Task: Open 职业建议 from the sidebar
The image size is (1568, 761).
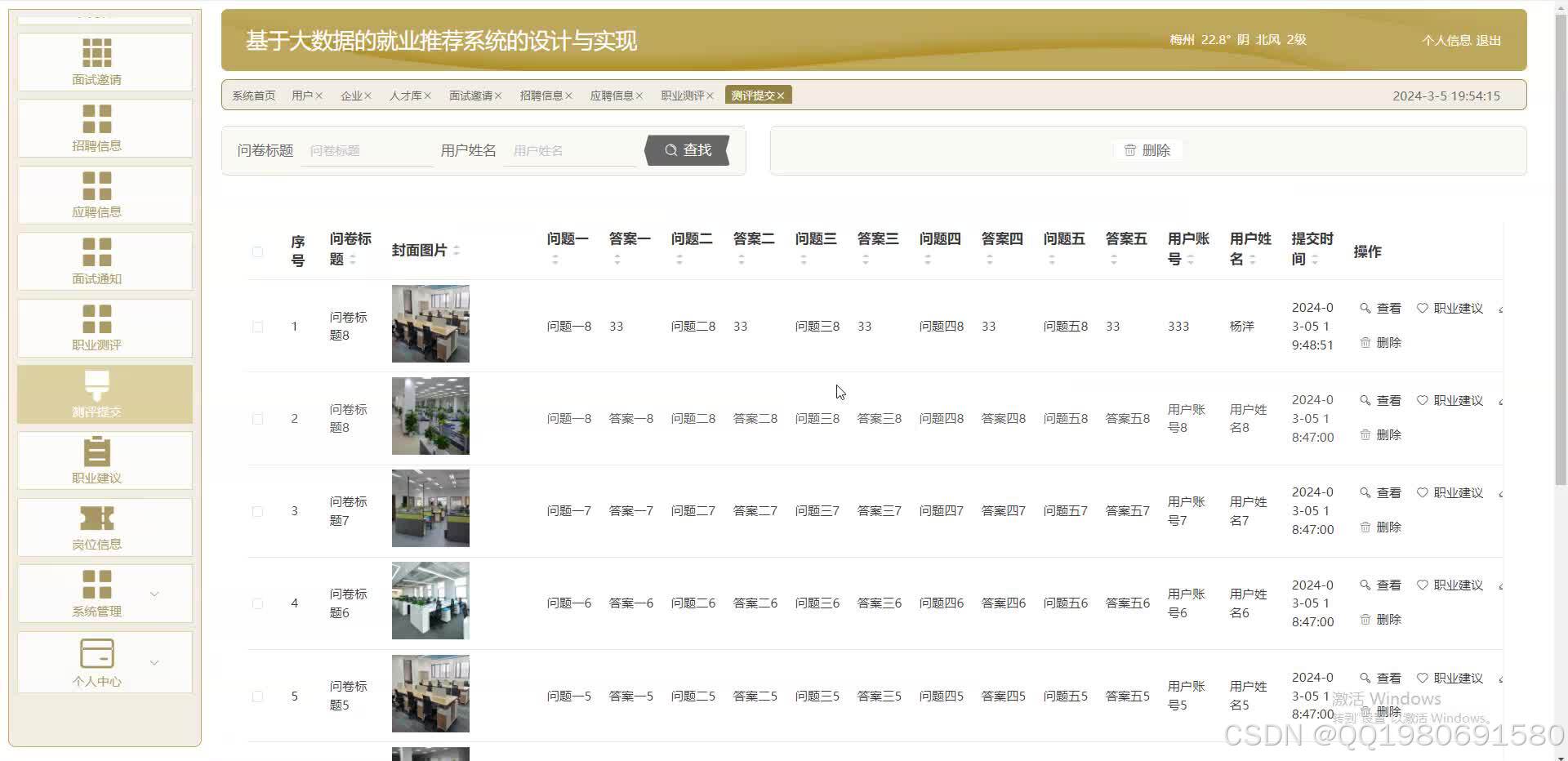Action: 97,461
